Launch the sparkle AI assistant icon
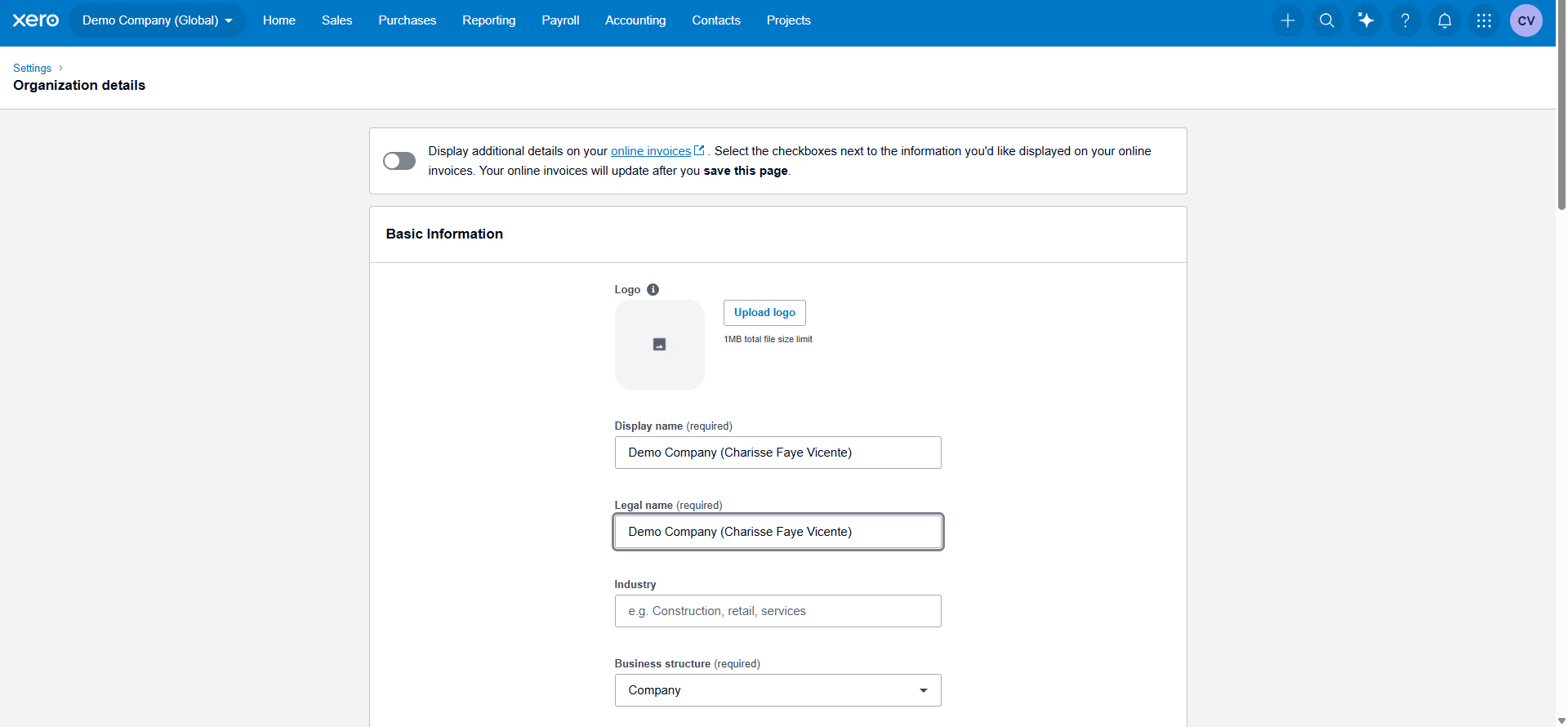 coord(1366,20)
